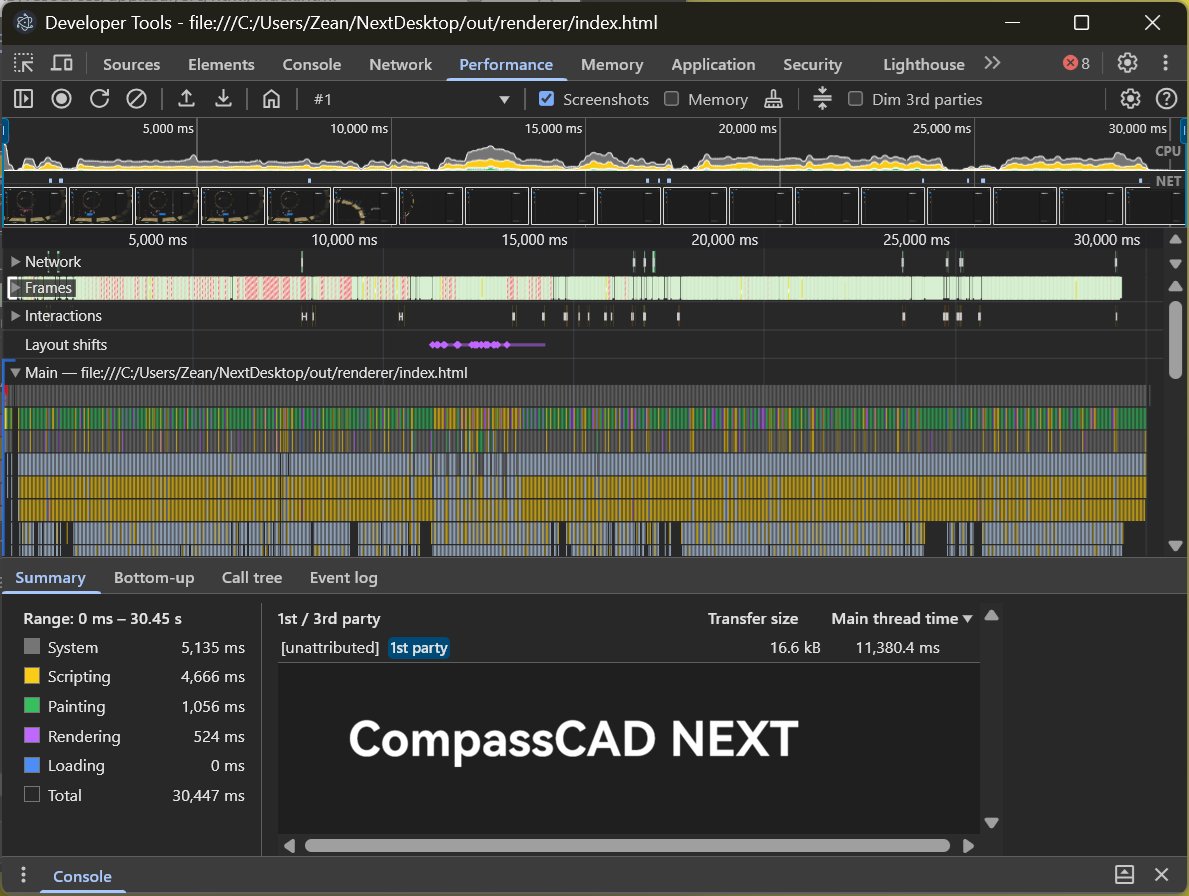Click the record-and-reload icon
Viewport: 1189px width, 896px height.
(99, 99)
